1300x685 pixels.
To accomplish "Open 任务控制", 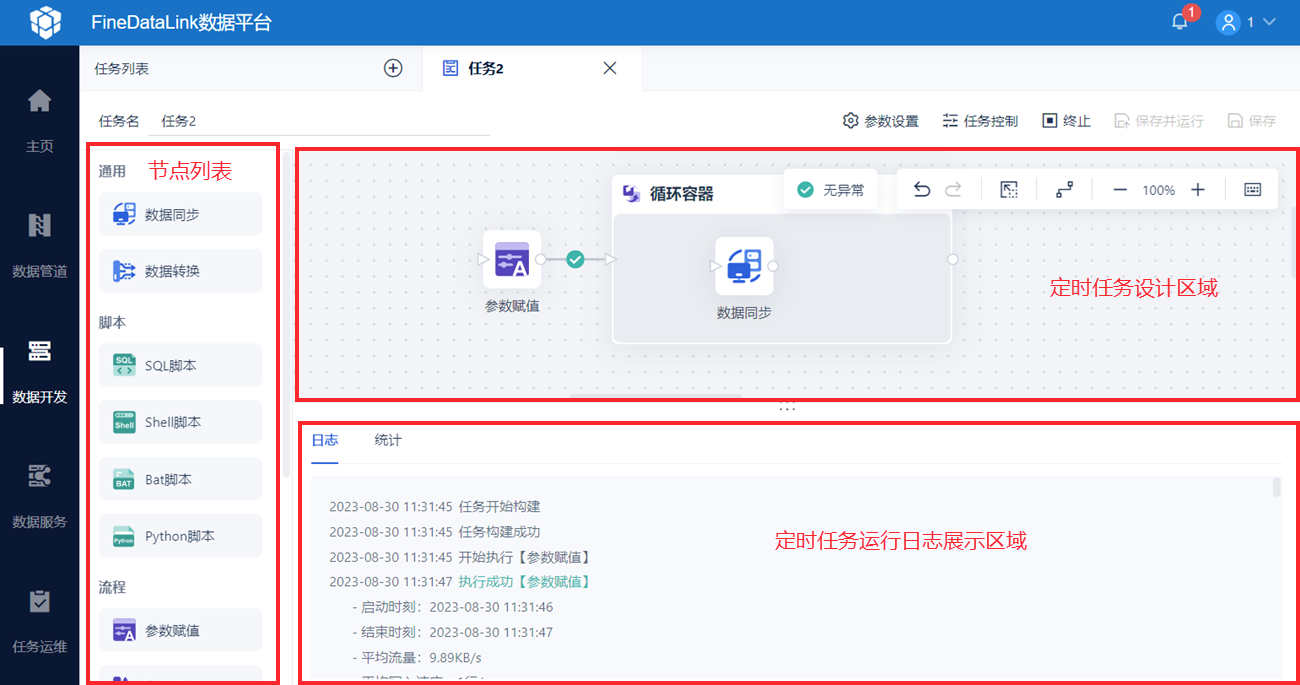I will point(980,121).
